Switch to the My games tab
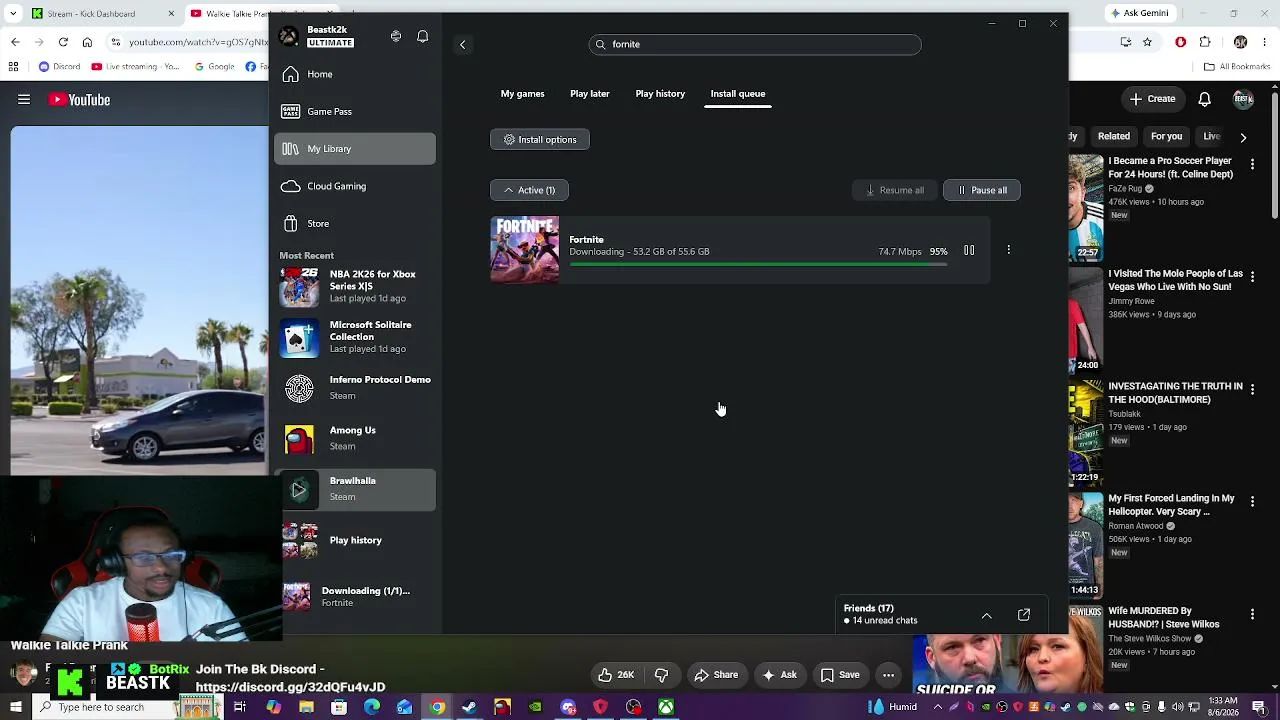 (522, 94)
